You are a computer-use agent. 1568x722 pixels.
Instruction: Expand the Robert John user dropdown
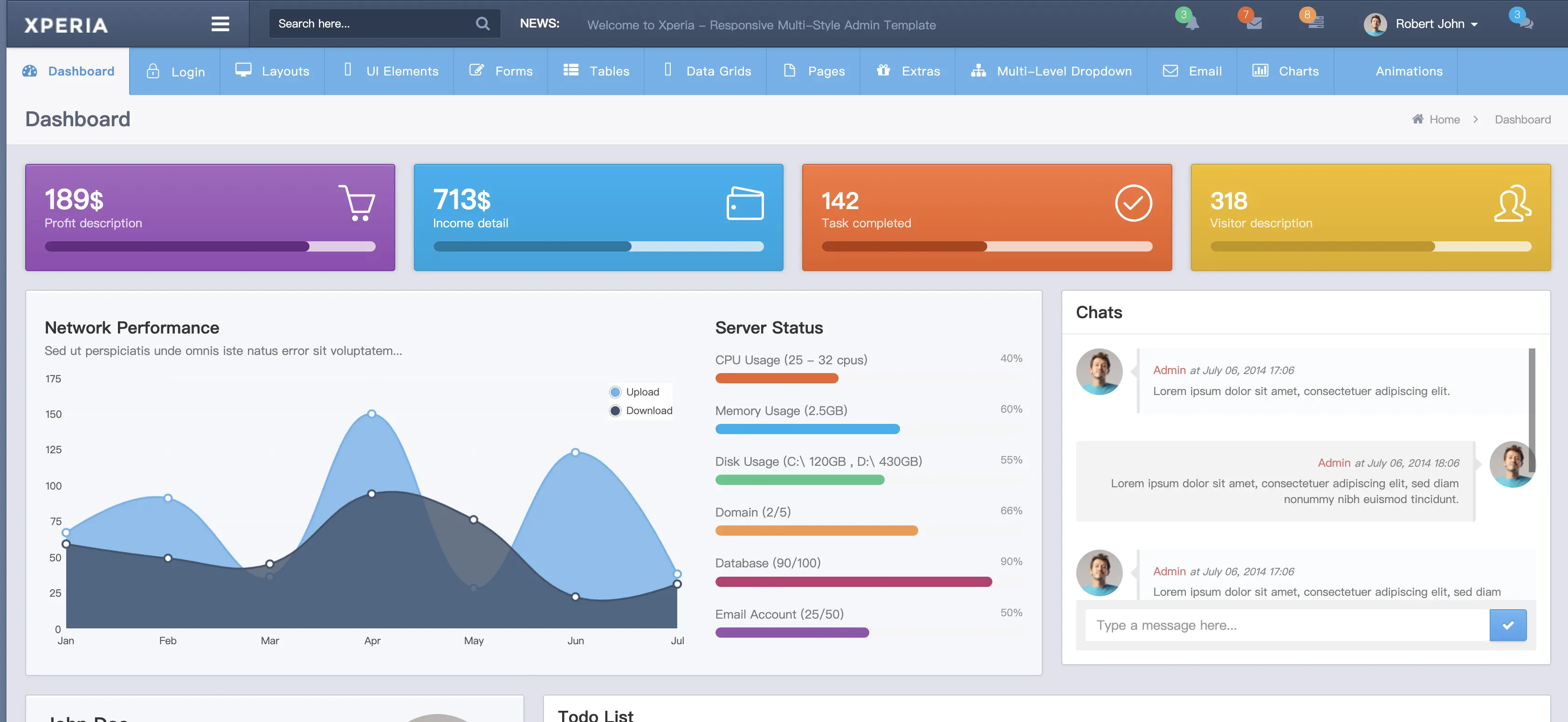coord(1436,24)
